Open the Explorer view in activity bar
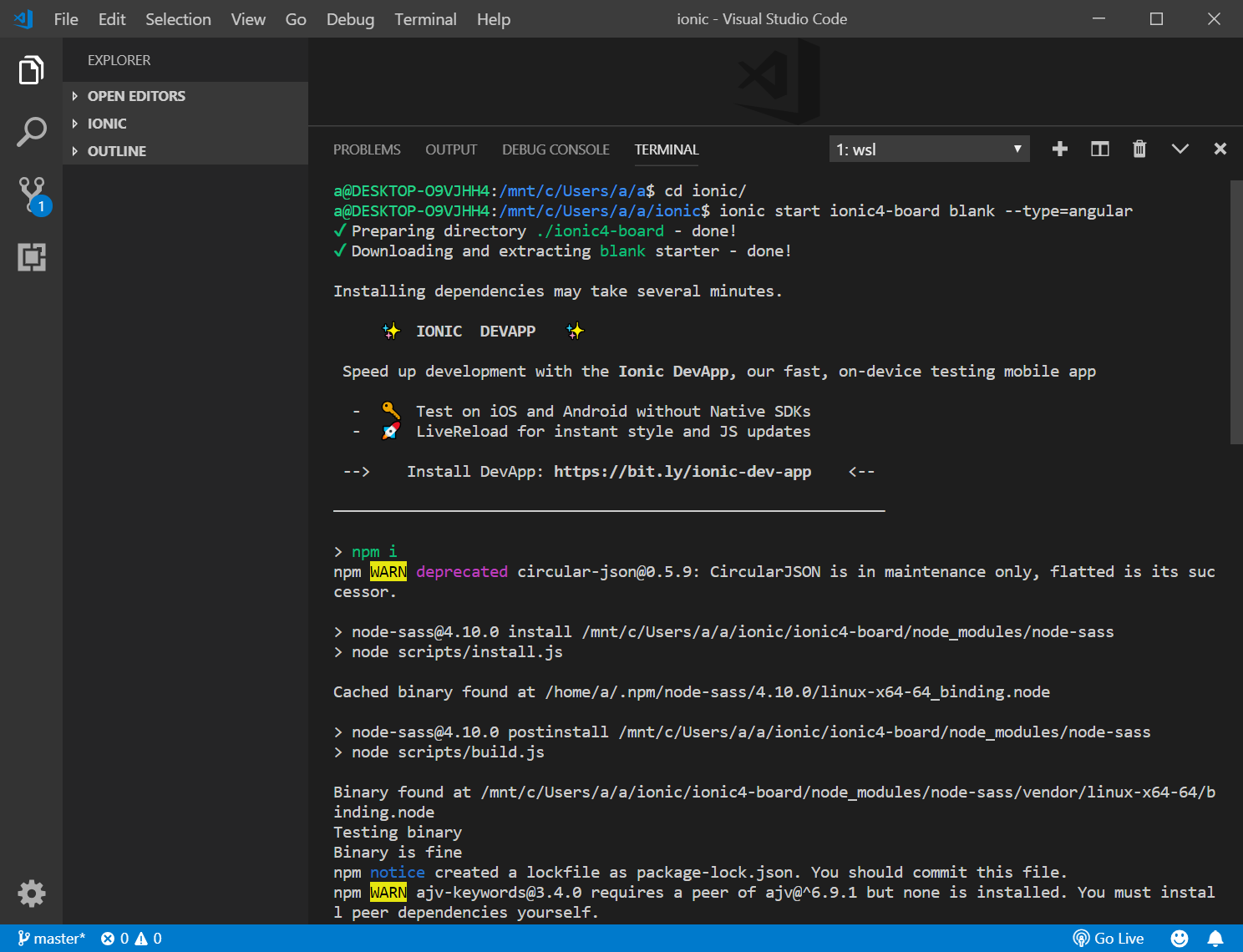1243x952 pixels. [x=31, y=70]
